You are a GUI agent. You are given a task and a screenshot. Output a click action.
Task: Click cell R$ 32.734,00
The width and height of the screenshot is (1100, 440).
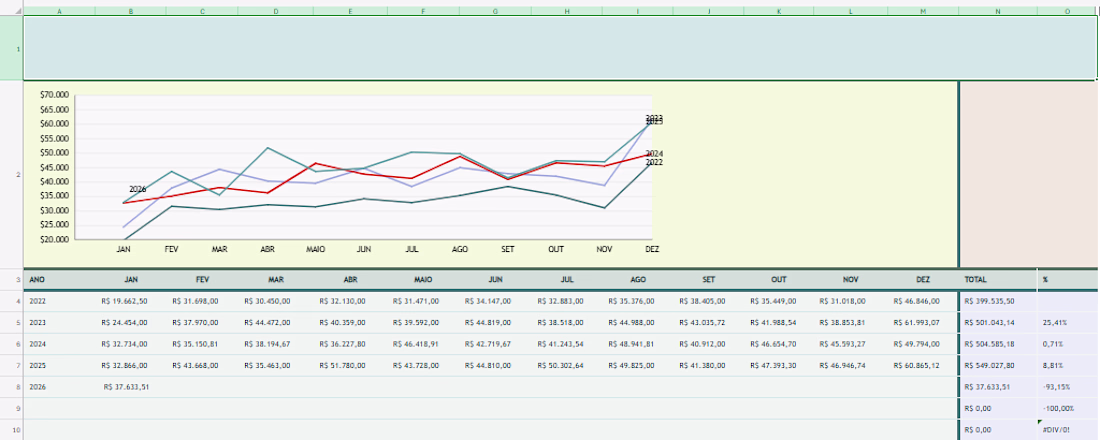point(130,344)
